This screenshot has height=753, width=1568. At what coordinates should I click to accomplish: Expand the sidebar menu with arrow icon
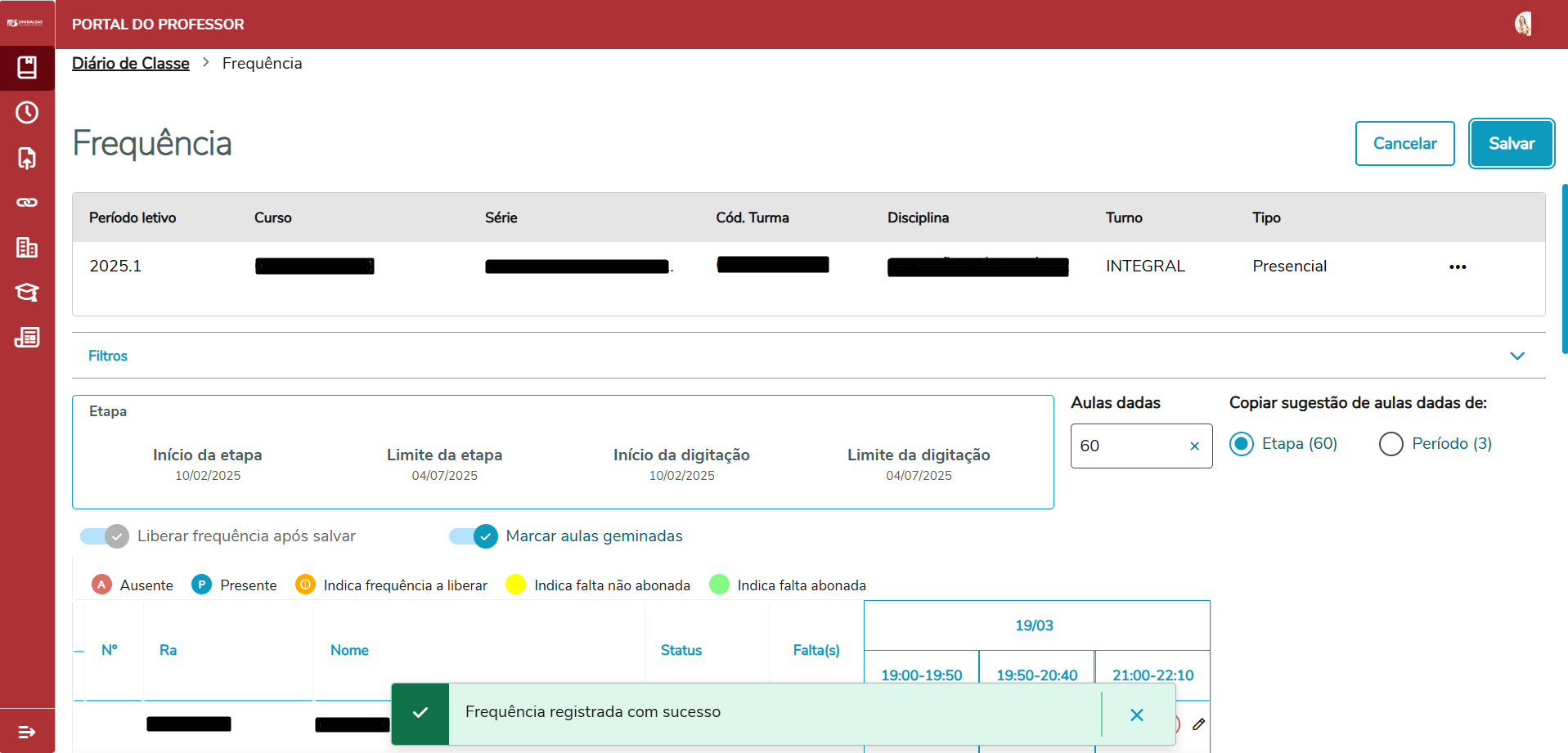pyautogui.click(x=27, y=732)
